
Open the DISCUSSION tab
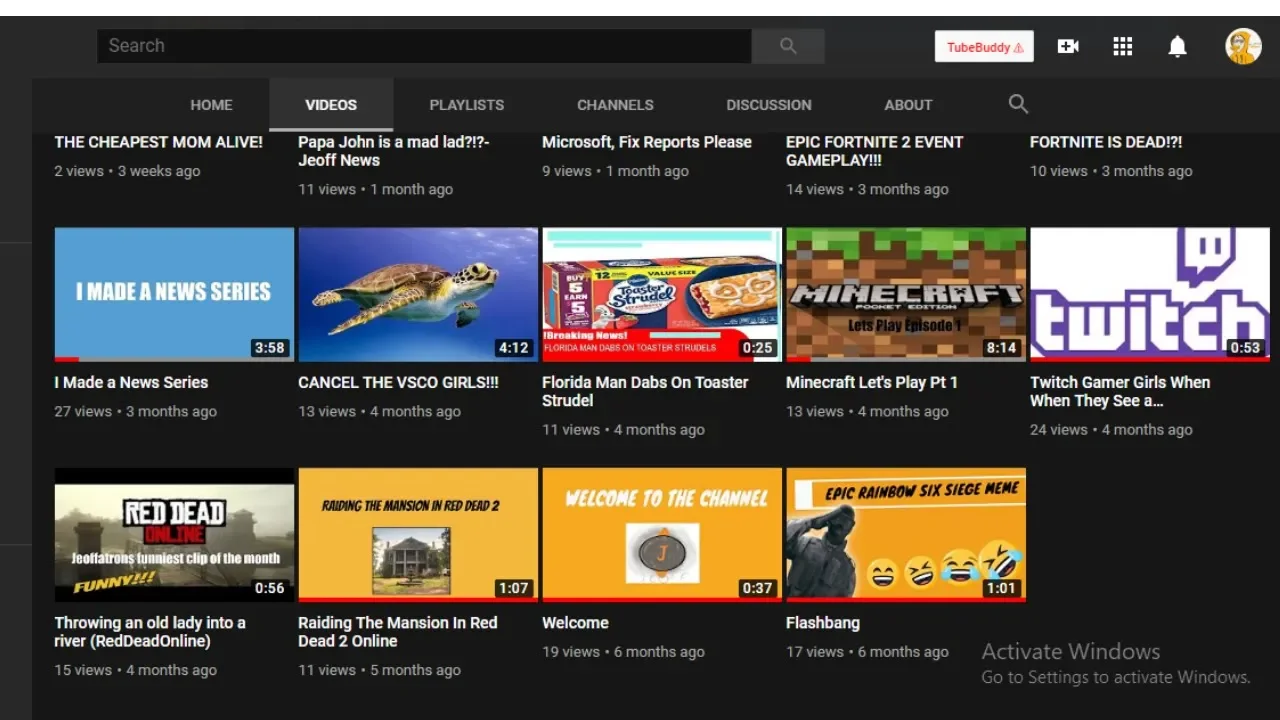[769, 105]
